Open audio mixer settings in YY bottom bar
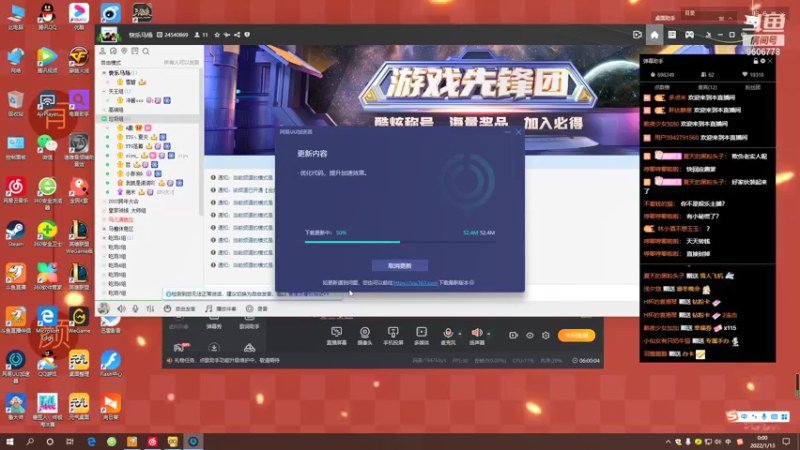The image size is (800, 450). tap(150, 309)
